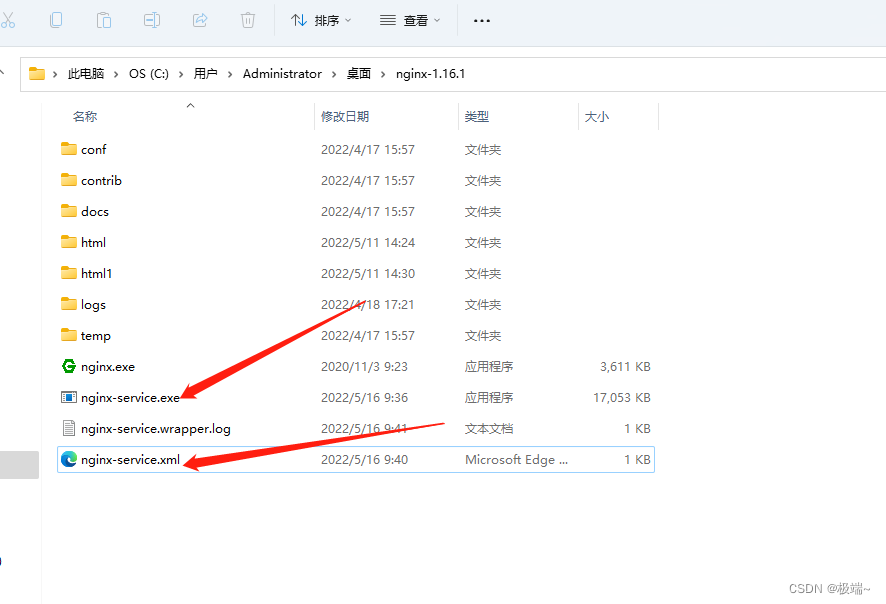886x604 pixels.
Task: Select 用户 in the breadcrumb path
Action: 206,74
